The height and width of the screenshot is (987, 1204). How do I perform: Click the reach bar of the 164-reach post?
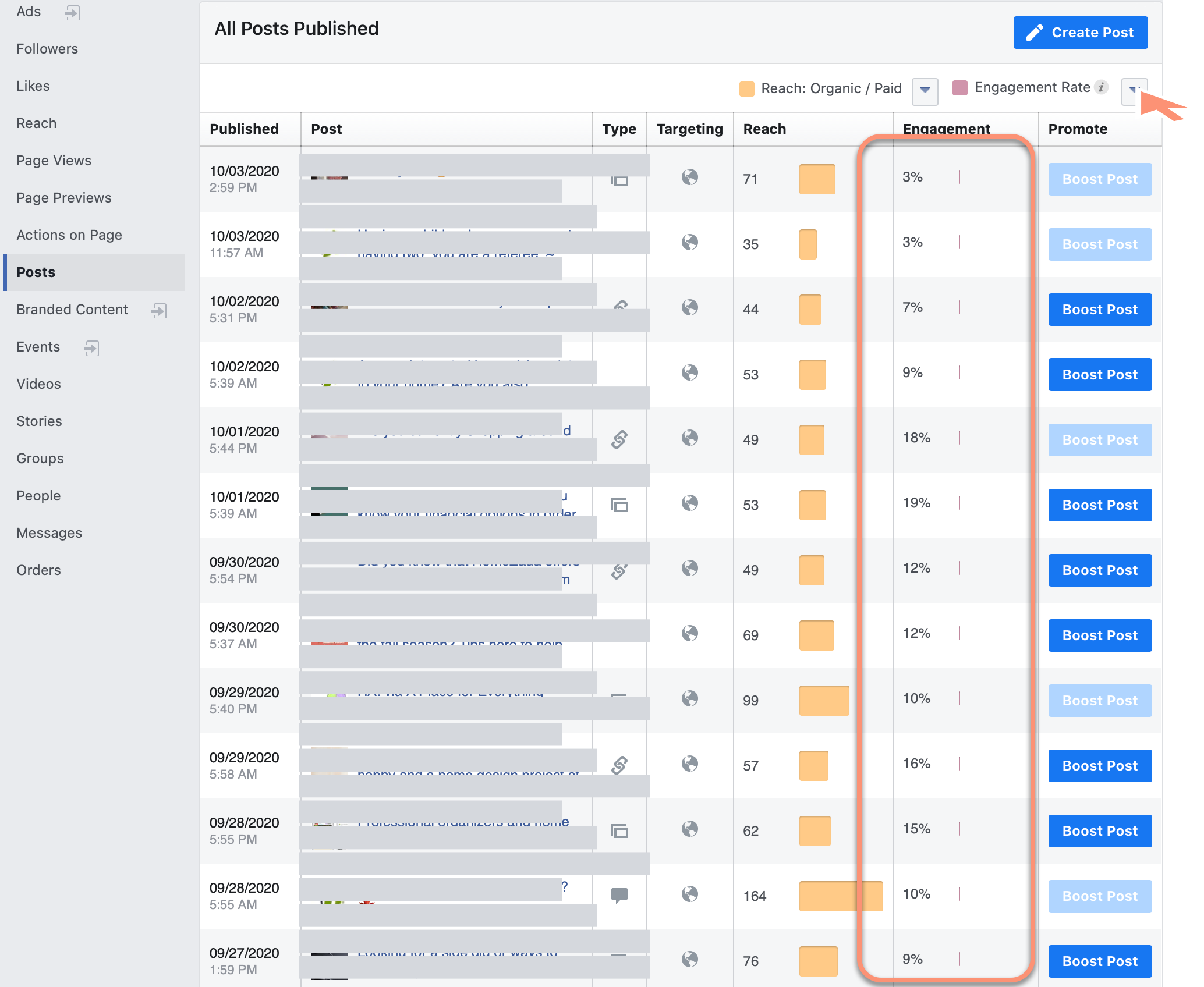pos(841,897)
